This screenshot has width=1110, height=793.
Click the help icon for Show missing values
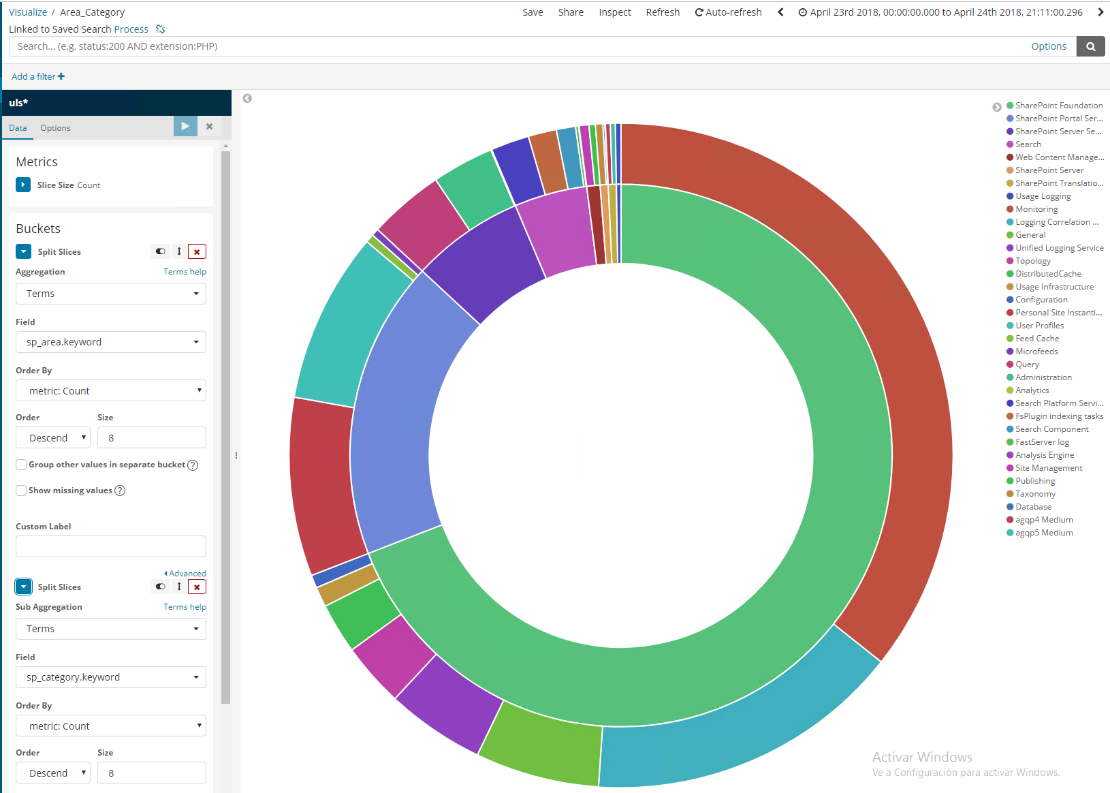coord(120,491)
